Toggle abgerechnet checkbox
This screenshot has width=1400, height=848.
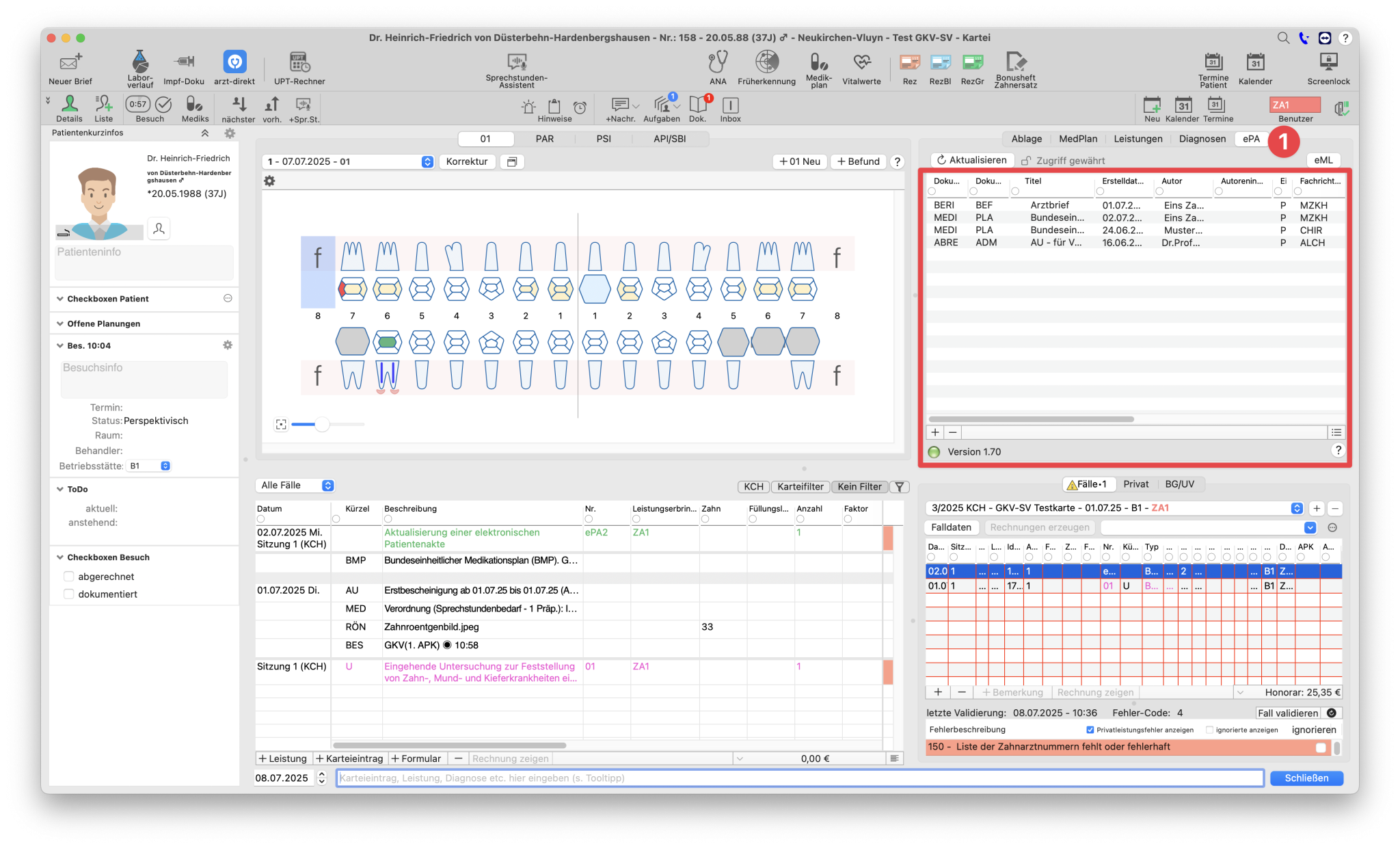click(x=69, y=577)
